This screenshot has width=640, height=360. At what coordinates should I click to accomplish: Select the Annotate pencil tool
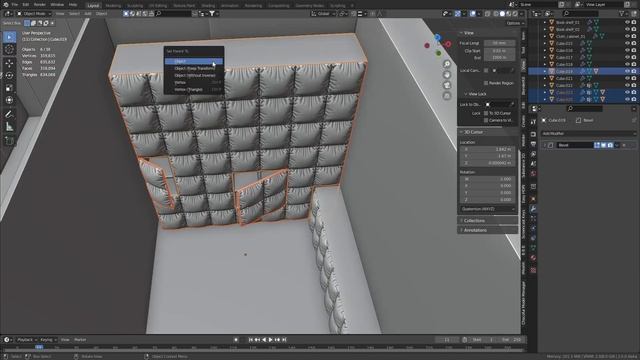click(x=9, y=114)
